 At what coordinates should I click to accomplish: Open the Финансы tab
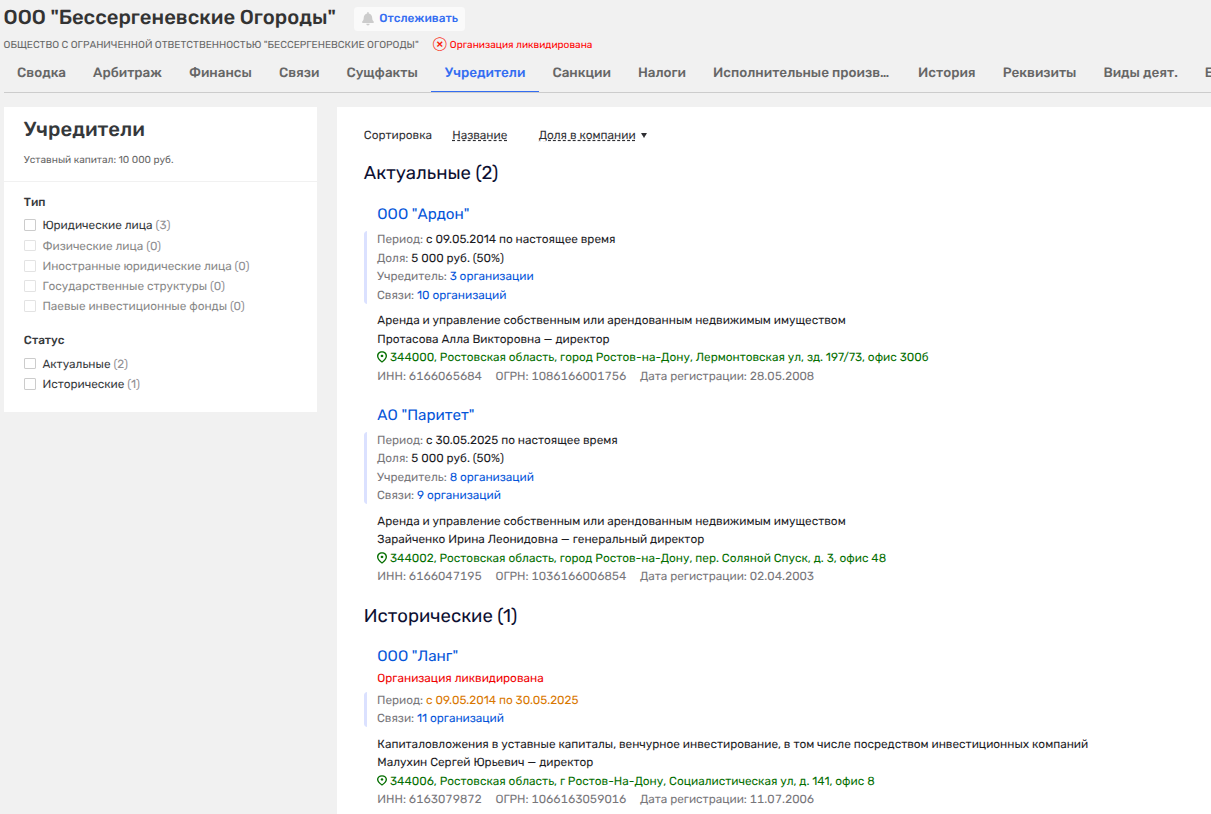(x=220, y=72)
